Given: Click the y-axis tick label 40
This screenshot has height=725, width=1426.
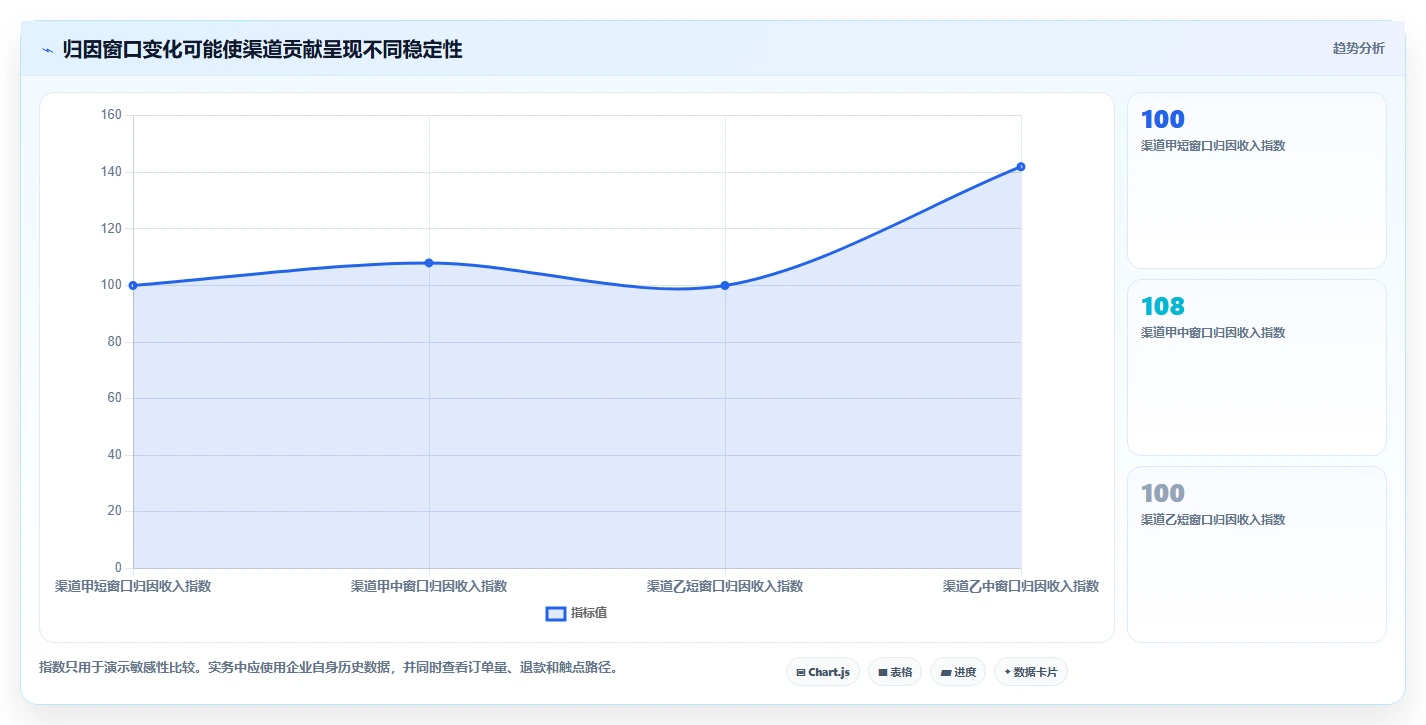Looking at the screenshot, I should click(x=114, y=455).
